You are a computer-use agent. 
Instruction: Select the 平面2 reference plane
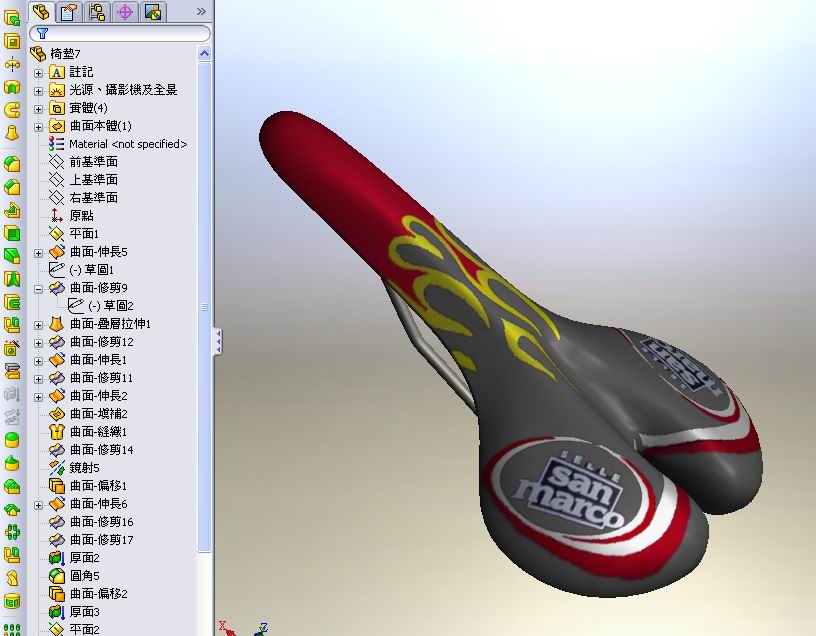click(74, 629)
